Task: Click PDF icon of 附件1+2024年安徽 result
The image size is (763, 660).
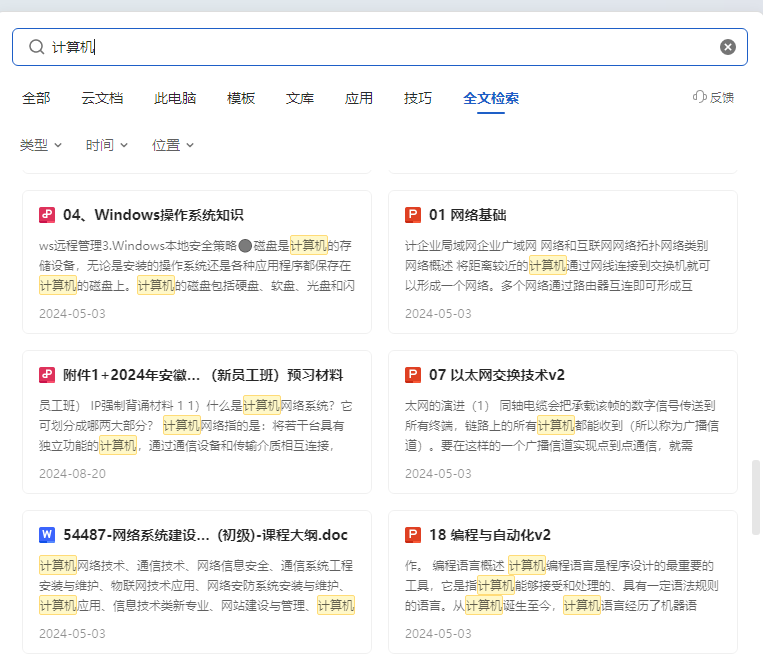Action: (x=47, y=375)
